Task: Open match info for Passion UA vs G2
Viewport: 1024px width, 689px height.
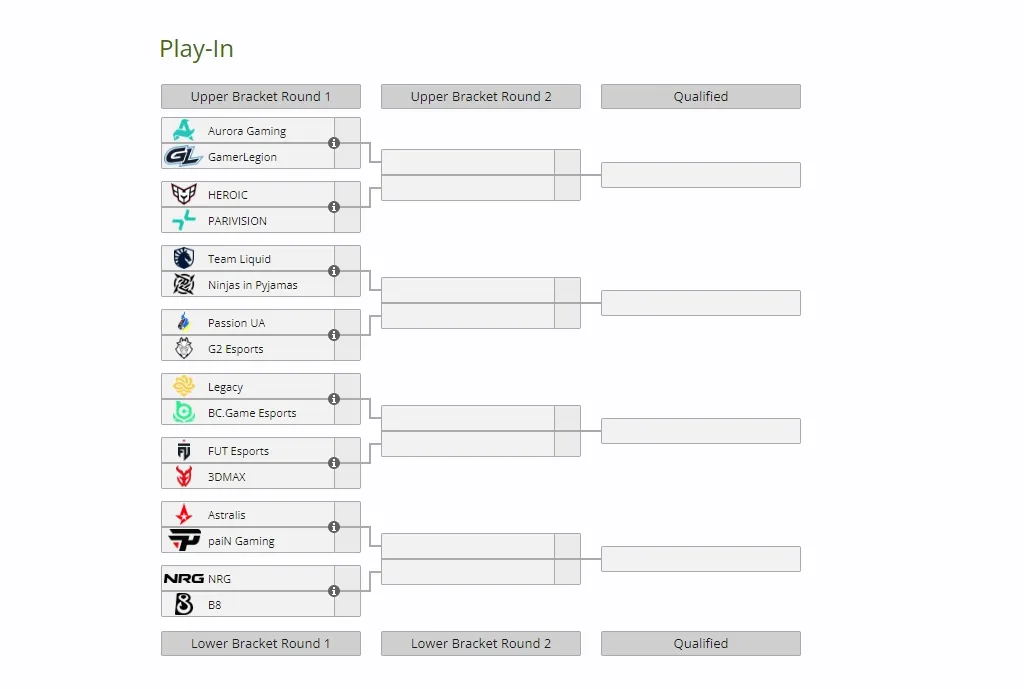Action: [334, 335]
